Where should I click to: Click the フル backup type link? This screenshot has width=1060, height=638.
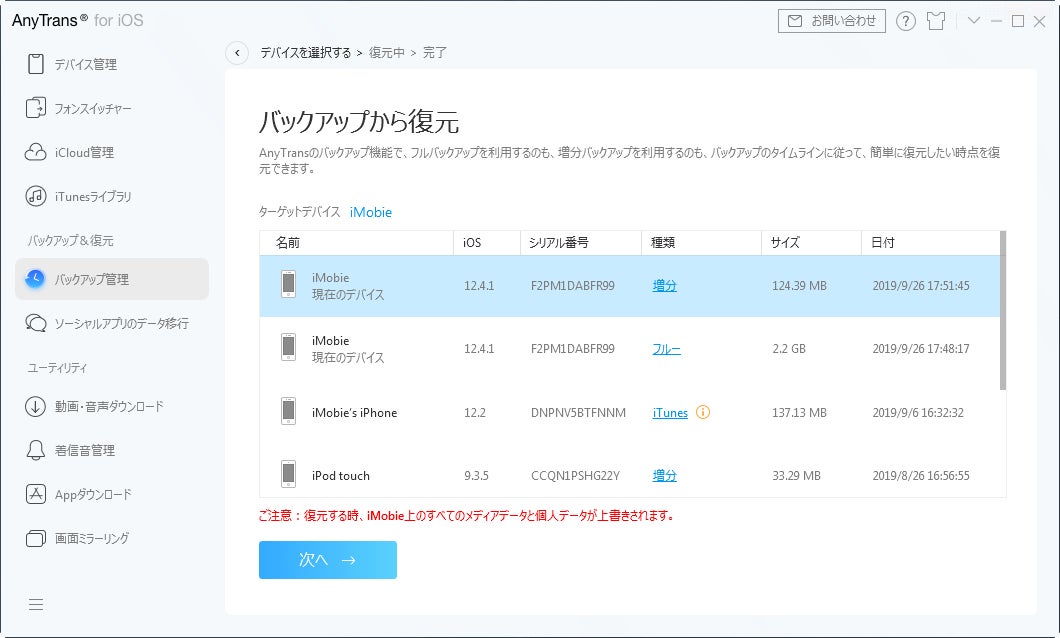667,349
